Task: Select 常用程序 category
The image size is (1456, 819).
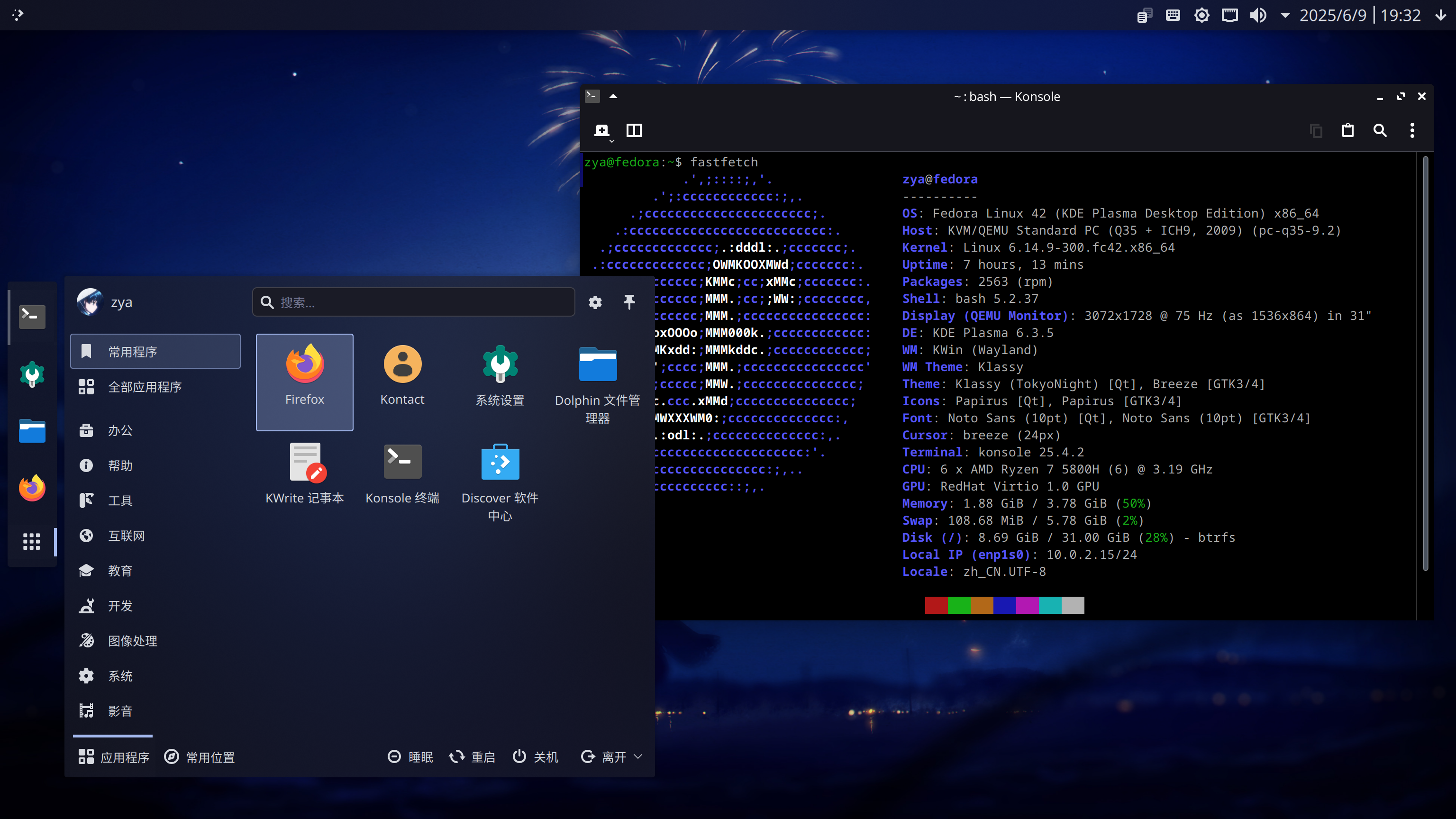Action: tap(155, 352)
